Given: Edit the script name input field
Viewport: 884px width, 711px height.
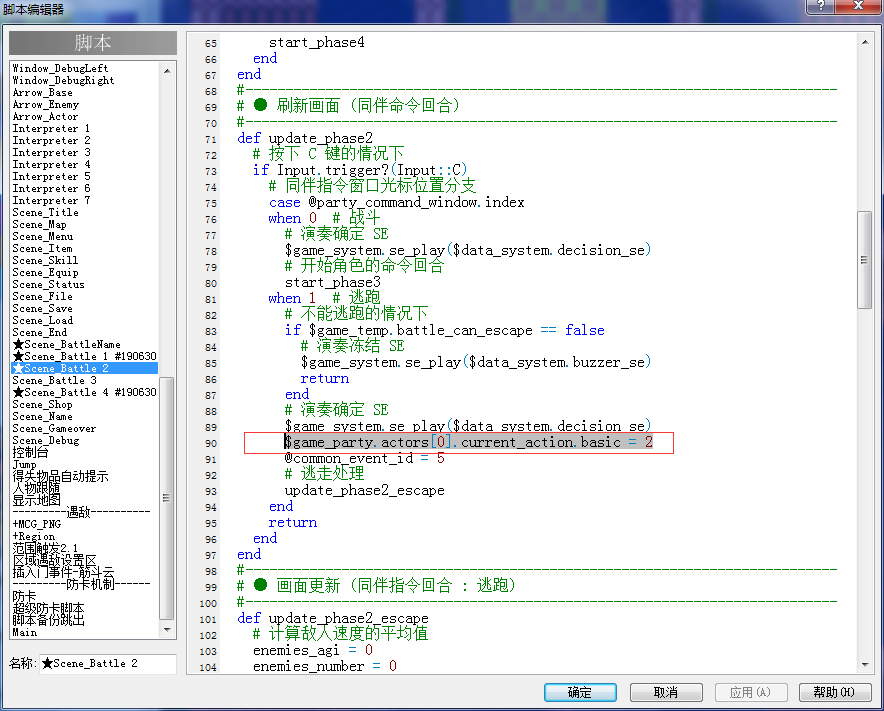Looking at the screenshot, I should point(107,664).
